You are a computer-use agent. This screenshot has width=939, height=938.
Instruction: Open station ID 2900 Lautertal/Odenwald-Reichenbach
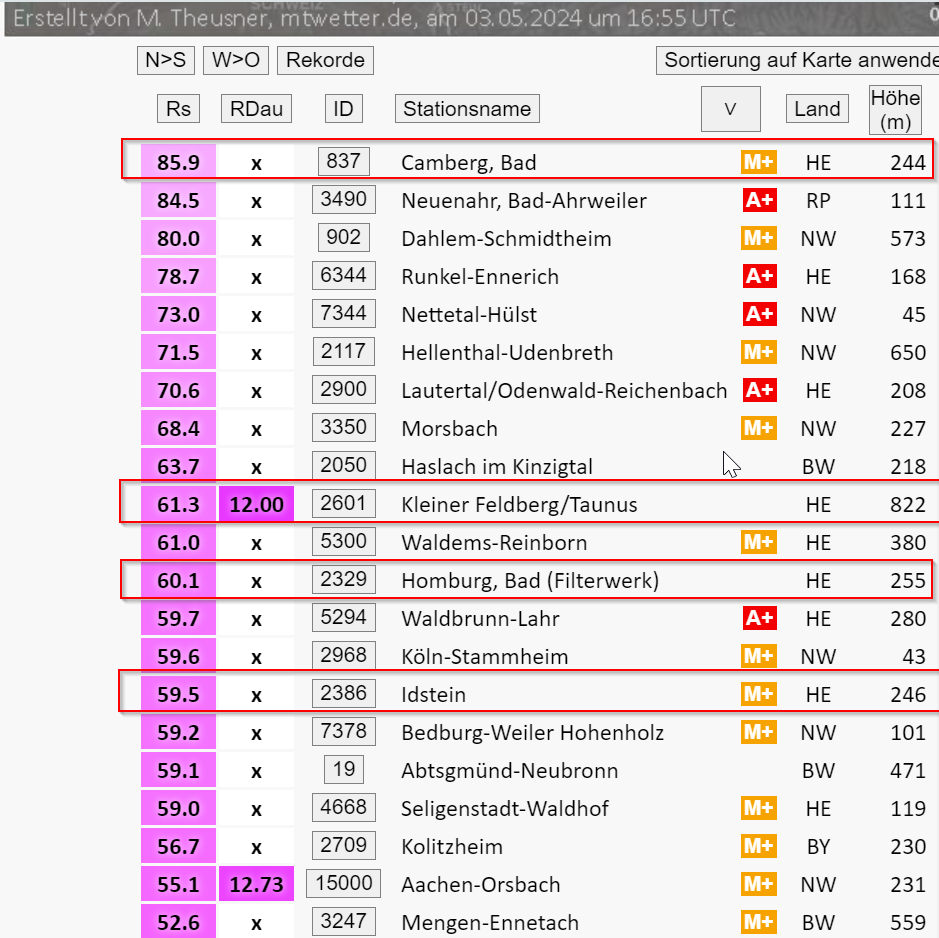344,389
